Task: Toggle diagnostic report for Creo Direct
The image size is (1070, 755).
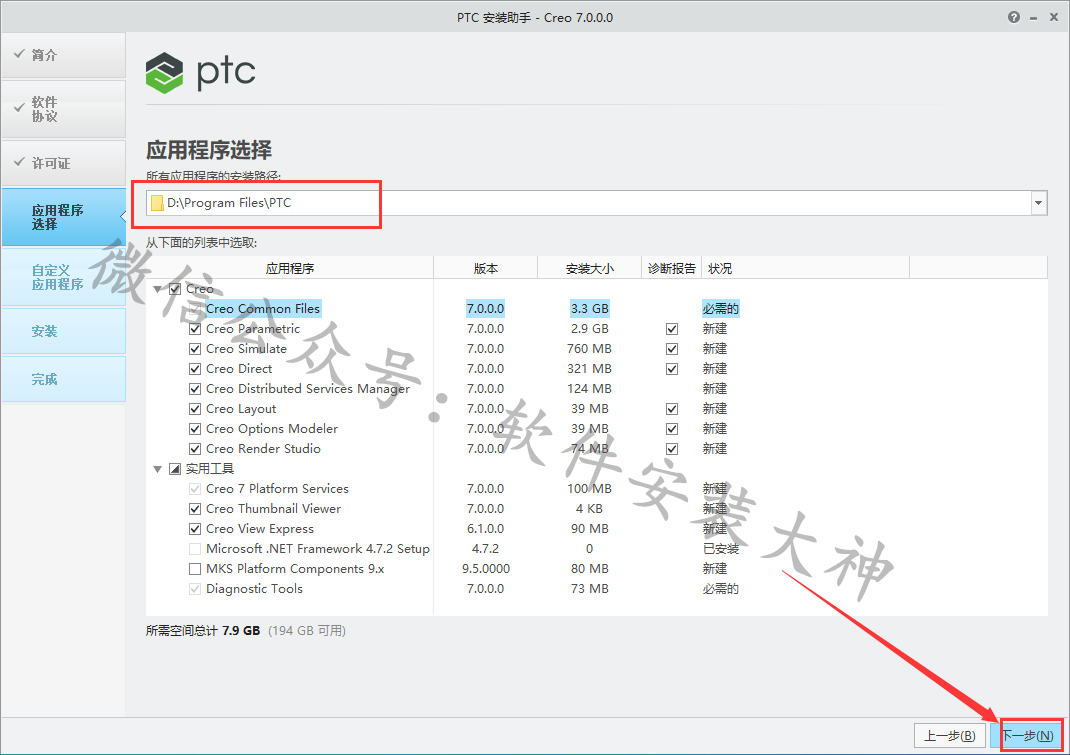Action: [x=672, y=369]
